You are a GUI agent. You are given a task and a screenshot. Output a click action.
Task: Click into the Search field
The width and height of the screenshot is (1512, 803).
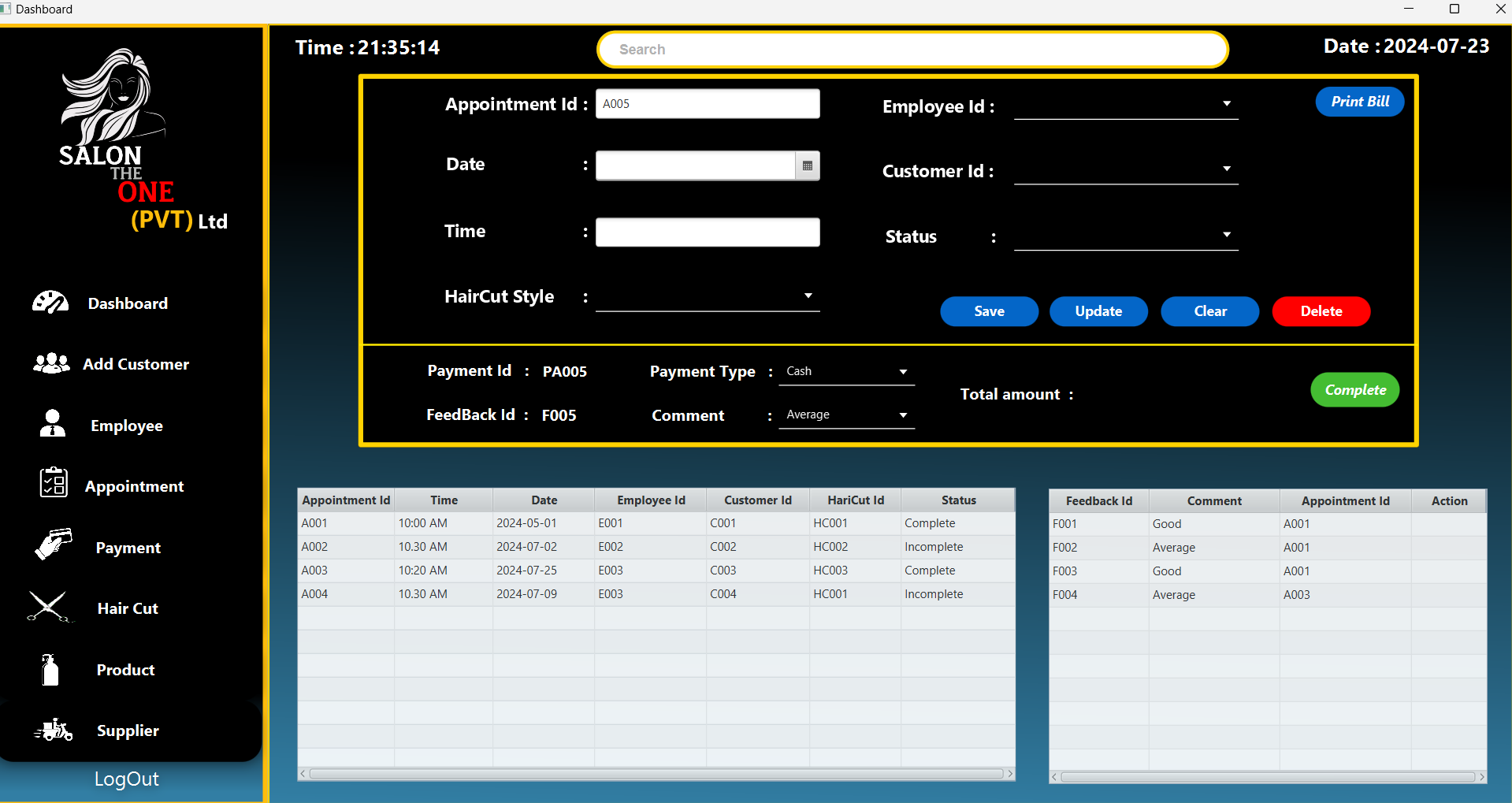pyautogui.click(x=912, y=50)
